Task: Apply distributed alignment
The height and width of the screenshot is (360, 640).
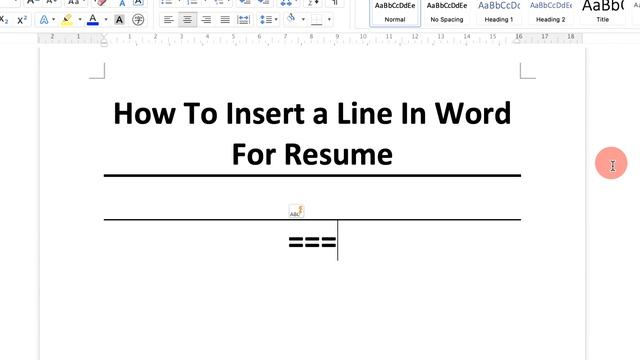Action: [243, 20]
